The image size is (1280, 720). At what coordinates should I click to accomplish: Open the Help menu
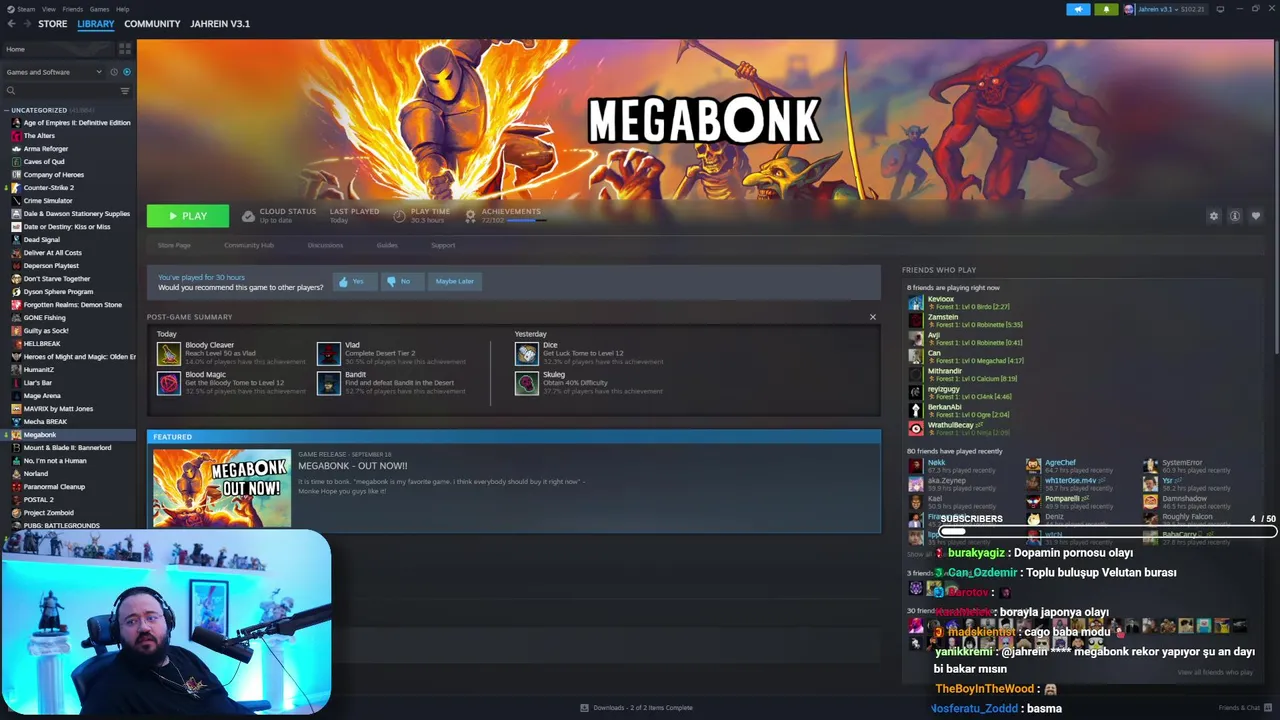(122, 9)
